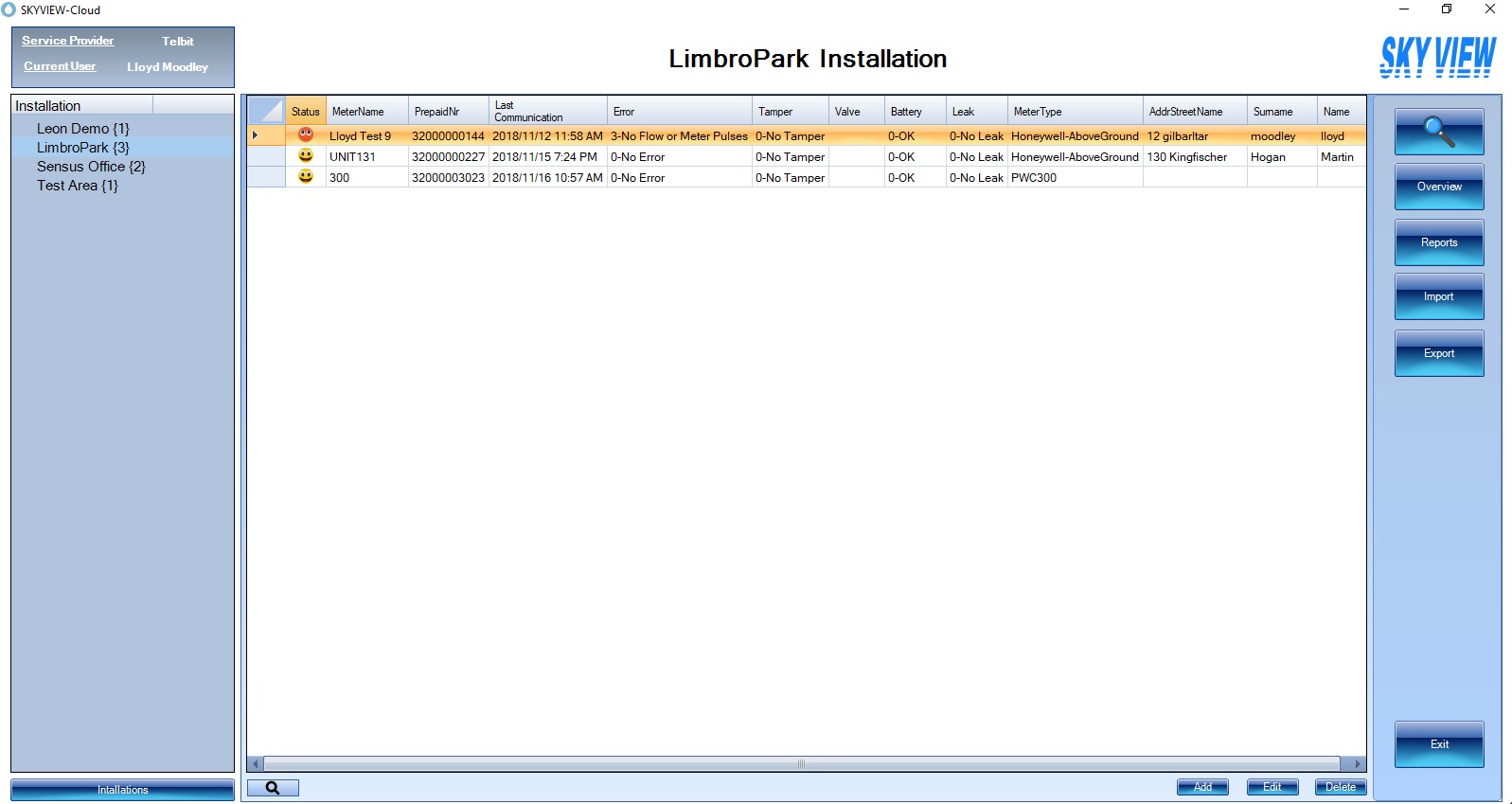Screen dimensions: 1512x804
Task: Select Leon Demo installation in tree
Action: tap(82, 129)
